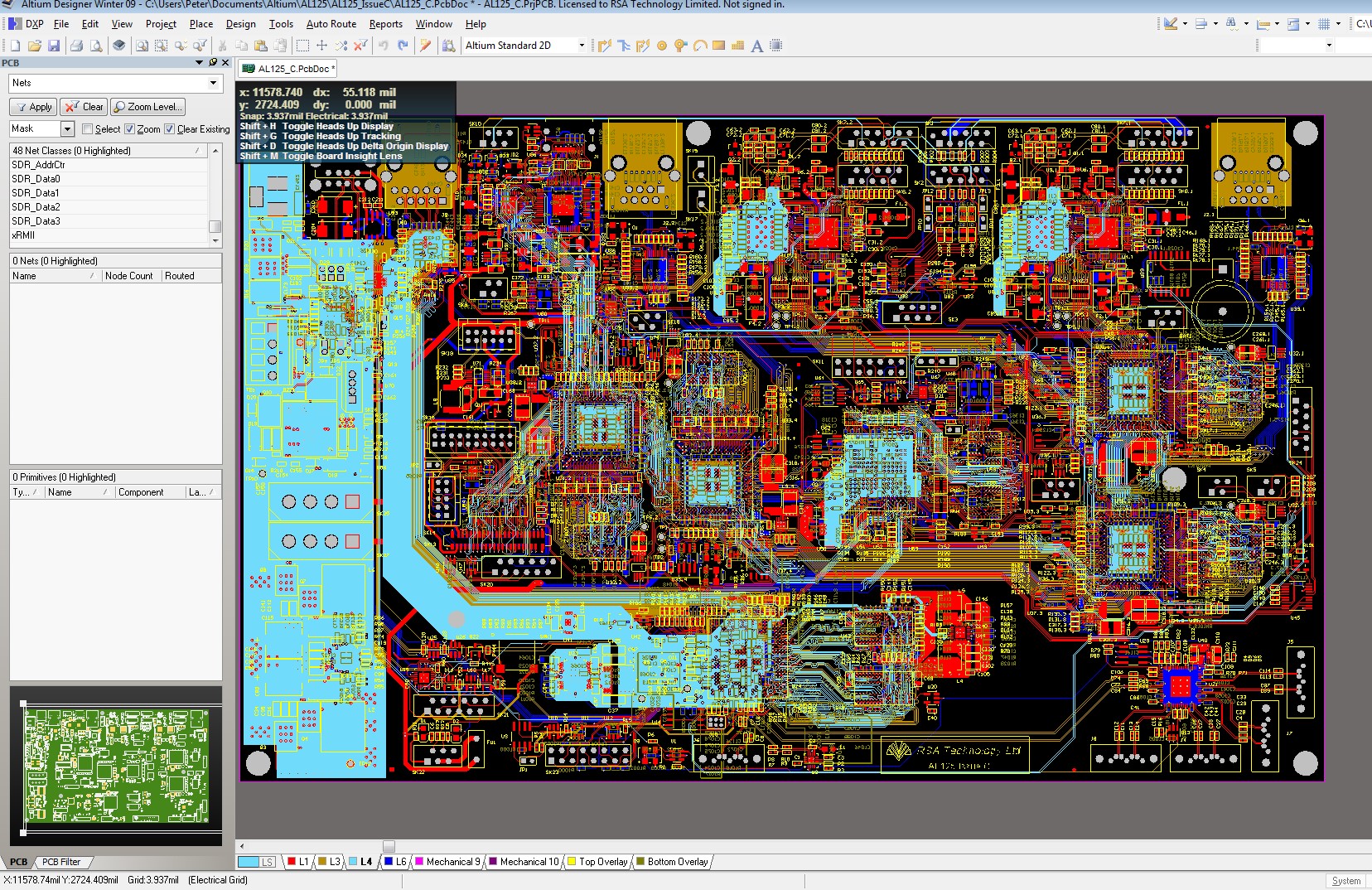Click the Save document icon
Viewport: 1372px width, 890px height.
54,46
